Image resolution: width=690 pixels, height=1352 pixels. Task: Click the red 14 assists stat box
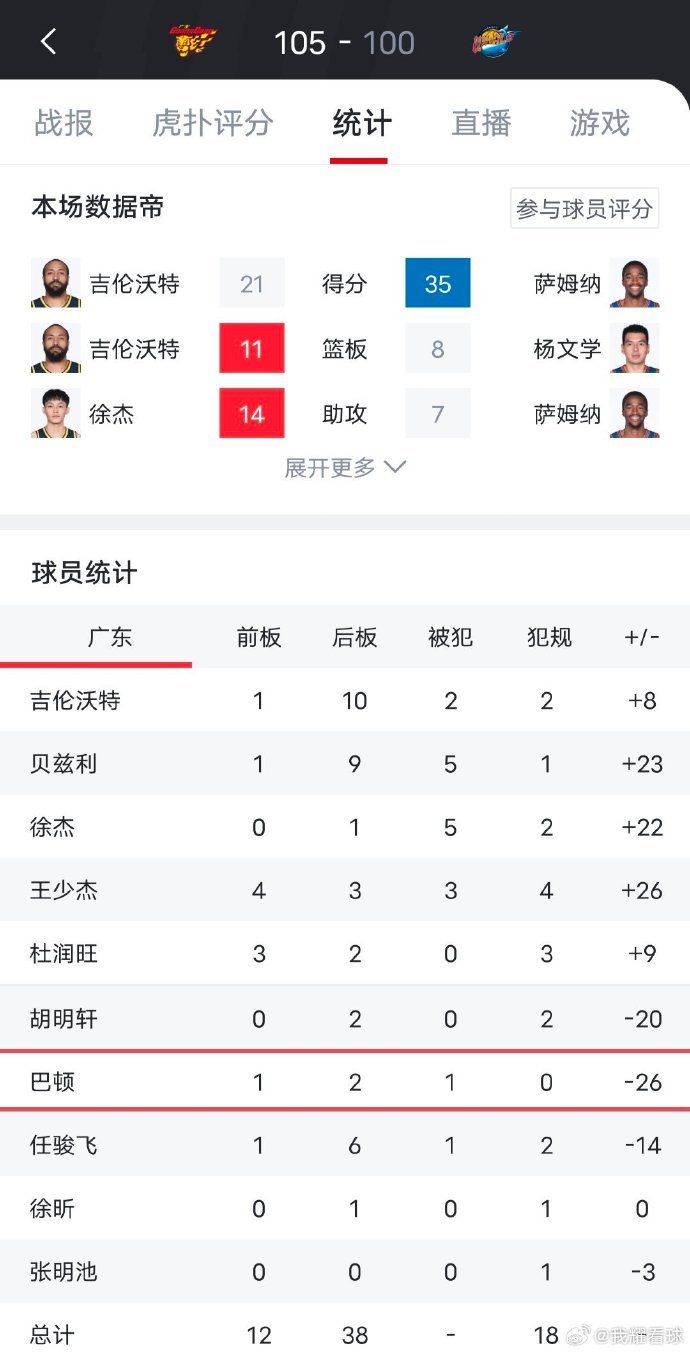[251, 413]
